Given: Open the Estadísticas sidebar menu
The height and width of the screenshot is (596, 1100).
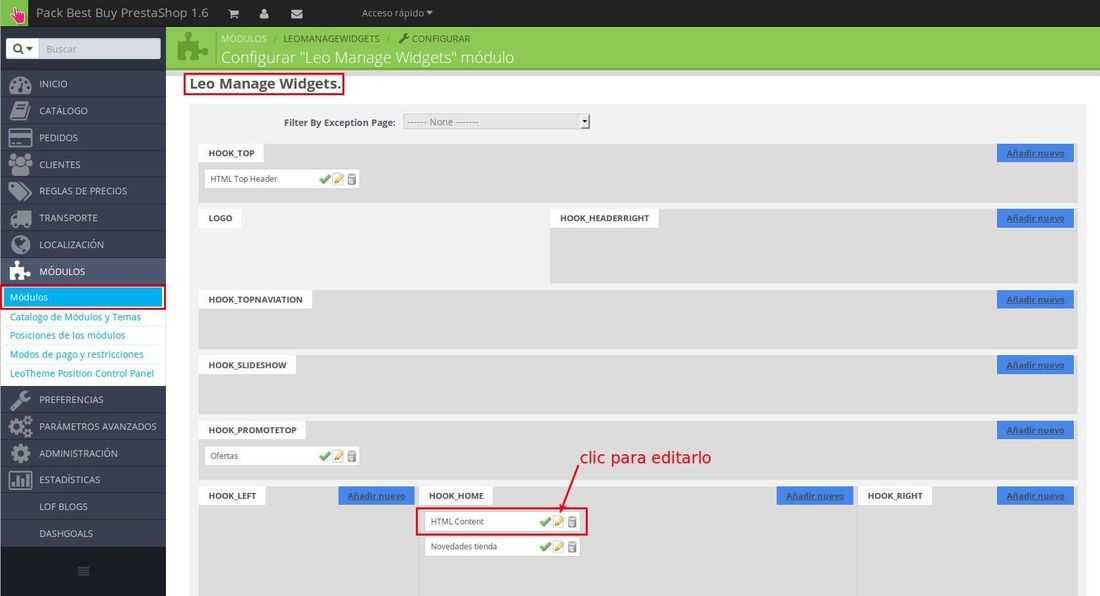Looking at the screenshot, I should pyautogui.click(x=83, y=480).
